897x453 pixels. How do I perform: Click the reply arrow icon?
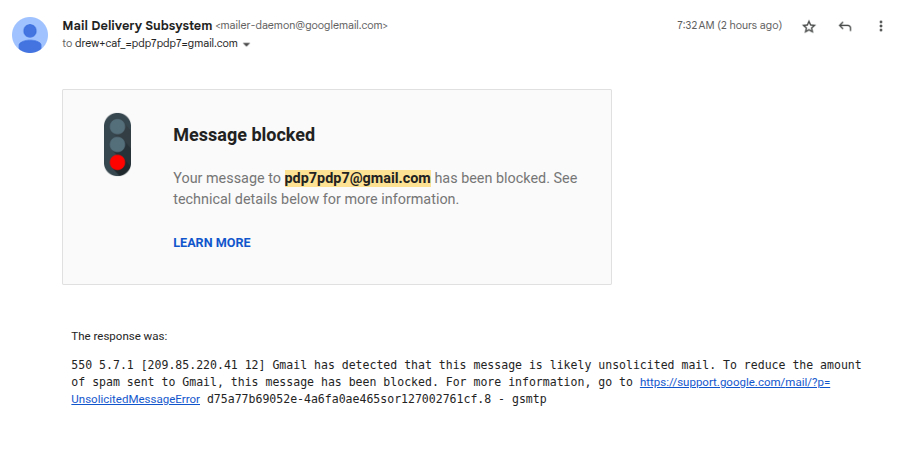[845, 27]
